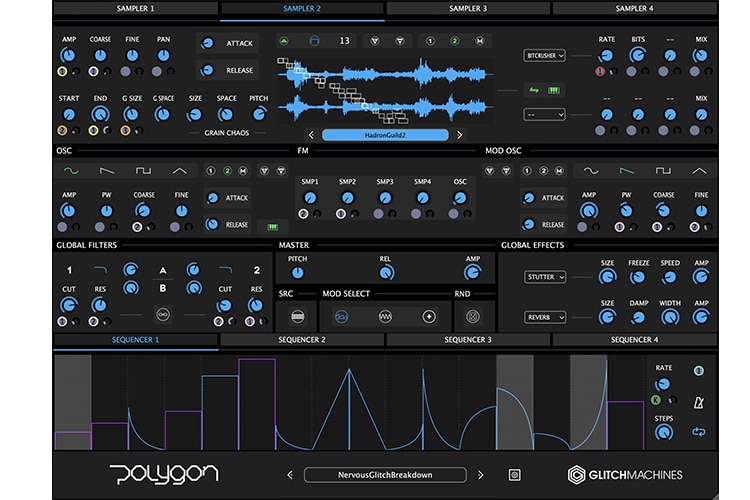
Task: Toggle MOD OSC filter route M button
Action: (559, 171)
